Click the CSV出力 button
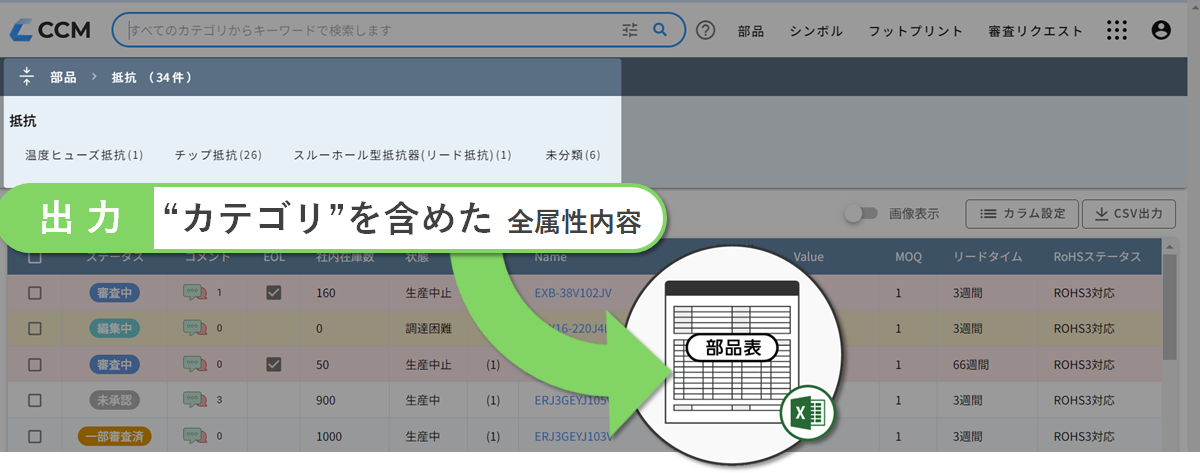Image resolution: width=1200 pixels, height=473 pixels. [x=1128, y=213]
